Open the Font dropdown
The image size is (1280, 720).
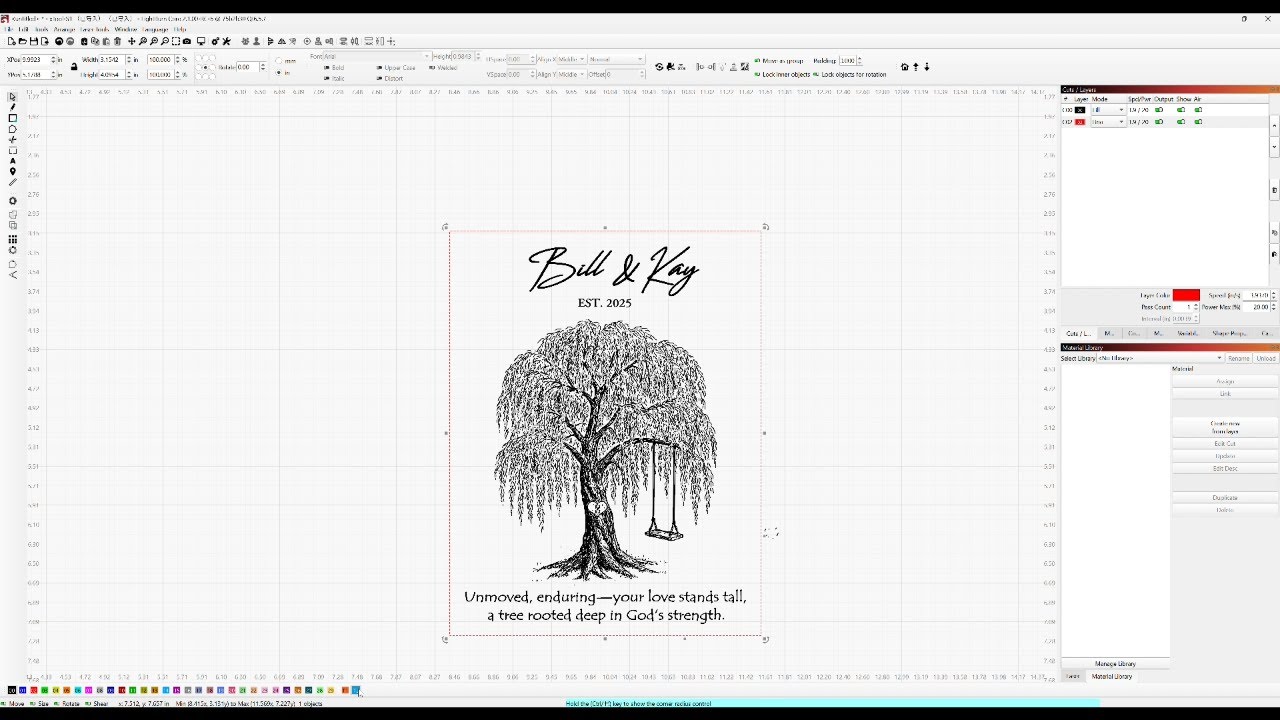tap(377, 58)
